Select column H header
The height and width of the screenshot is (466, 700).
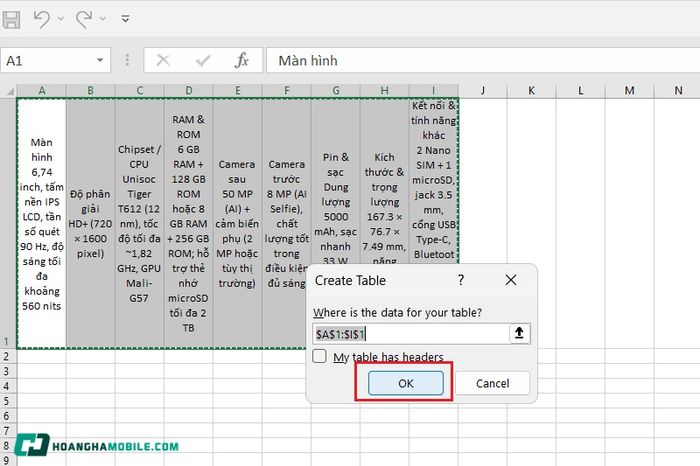click(x=384, y=91)
